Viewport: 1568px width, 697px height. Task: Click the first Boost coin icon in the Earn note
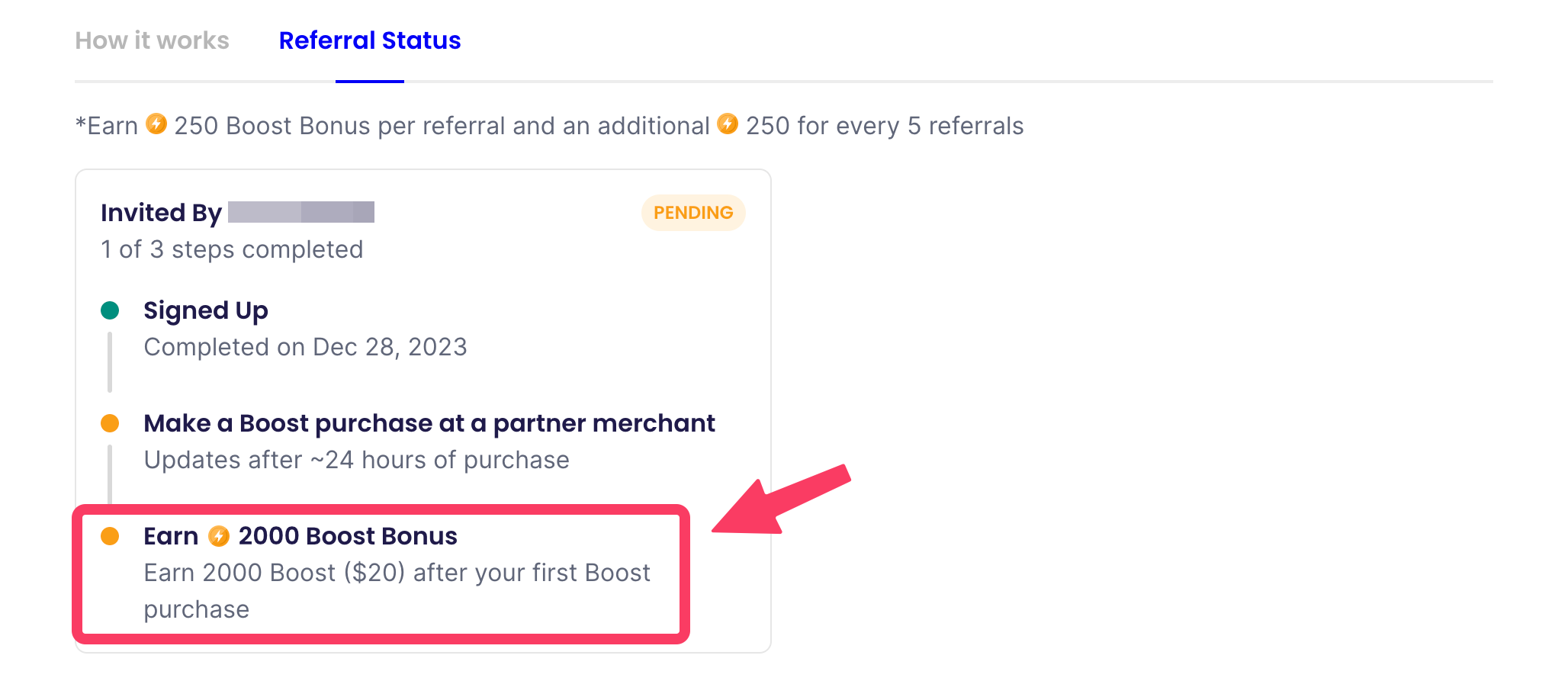156,124
